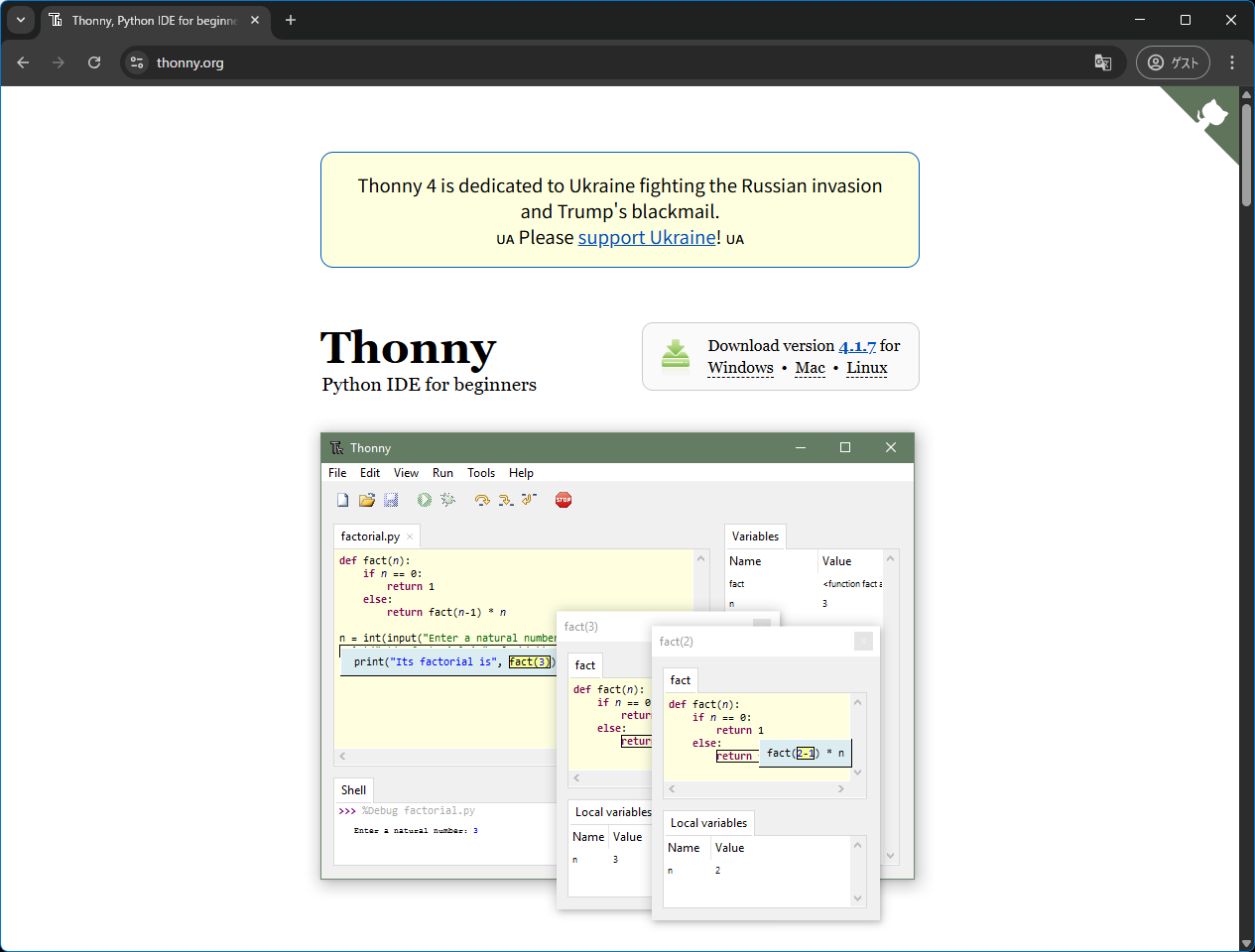Click the page scrollbar down arrow

click(x=1247, y=944)
